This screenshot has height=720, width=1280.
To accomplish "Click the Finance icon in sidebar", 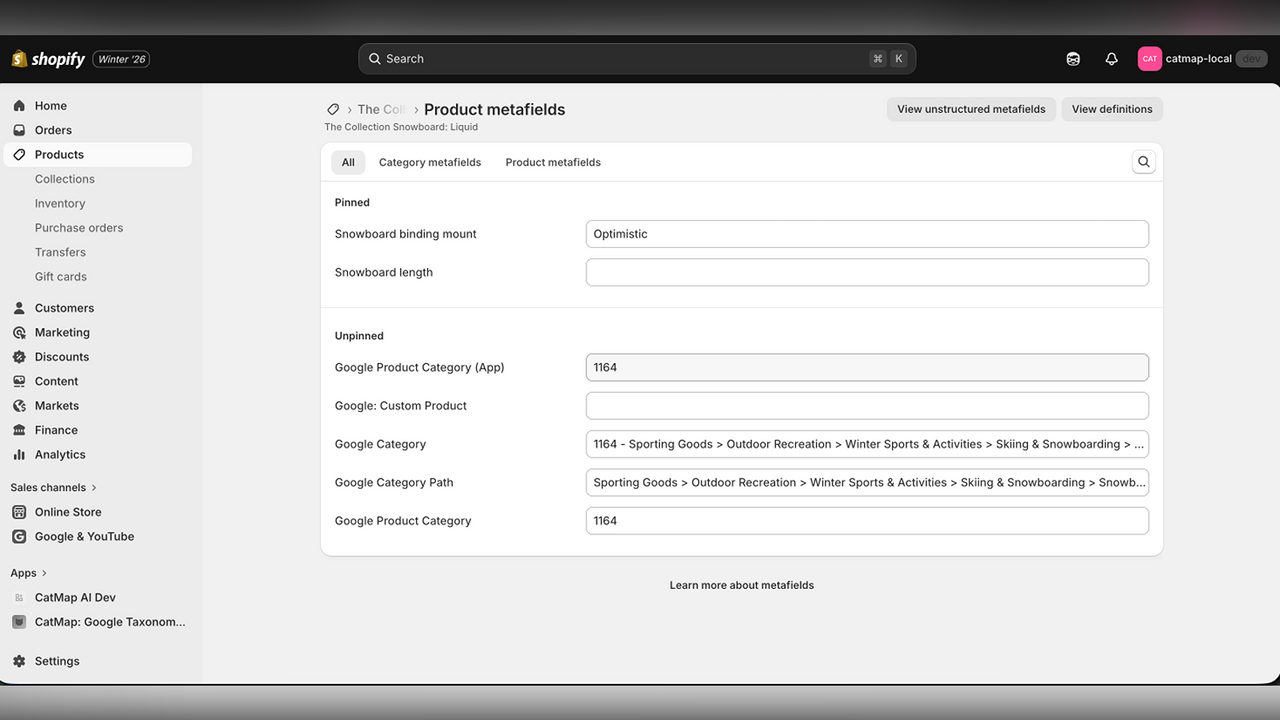I will pos(19,430).
